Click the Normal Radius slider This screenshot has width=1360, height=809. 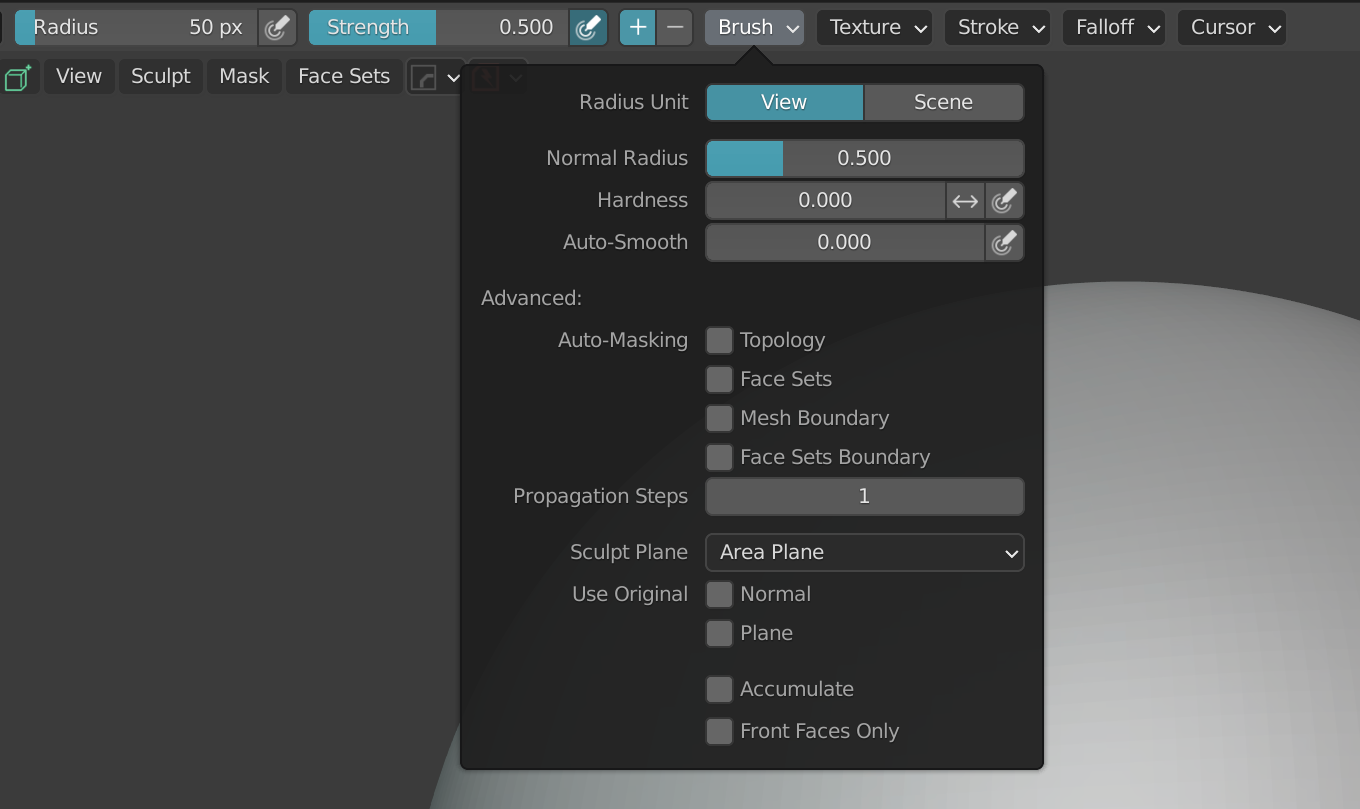864,158
